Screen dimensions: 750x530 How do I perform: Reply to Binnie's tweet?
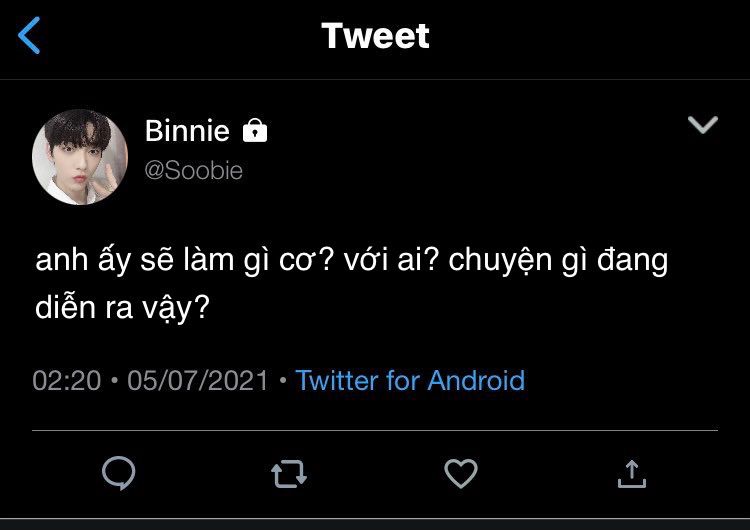pyautogui.click(x=119, y=472)
